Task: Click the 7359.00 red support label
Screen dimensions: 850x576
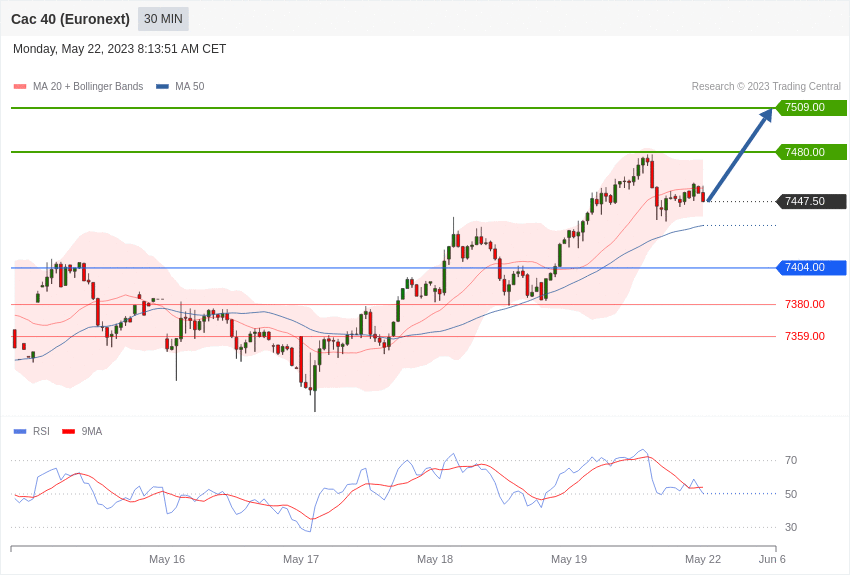Action: click(x=804, y=336)
